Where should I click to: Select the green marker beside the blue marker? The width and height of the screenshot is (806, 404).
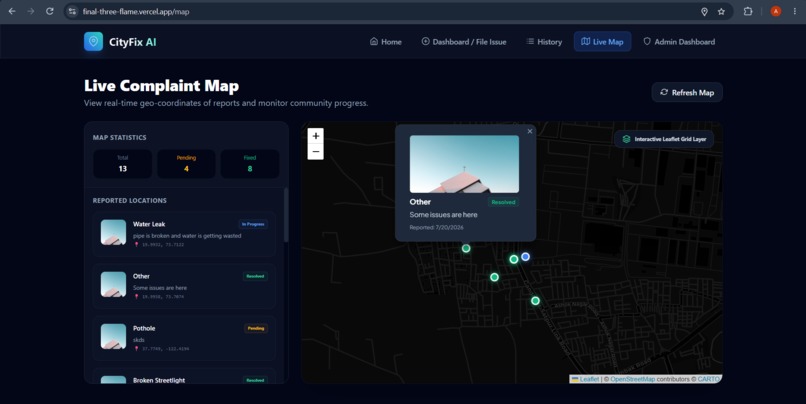point(514,260)
